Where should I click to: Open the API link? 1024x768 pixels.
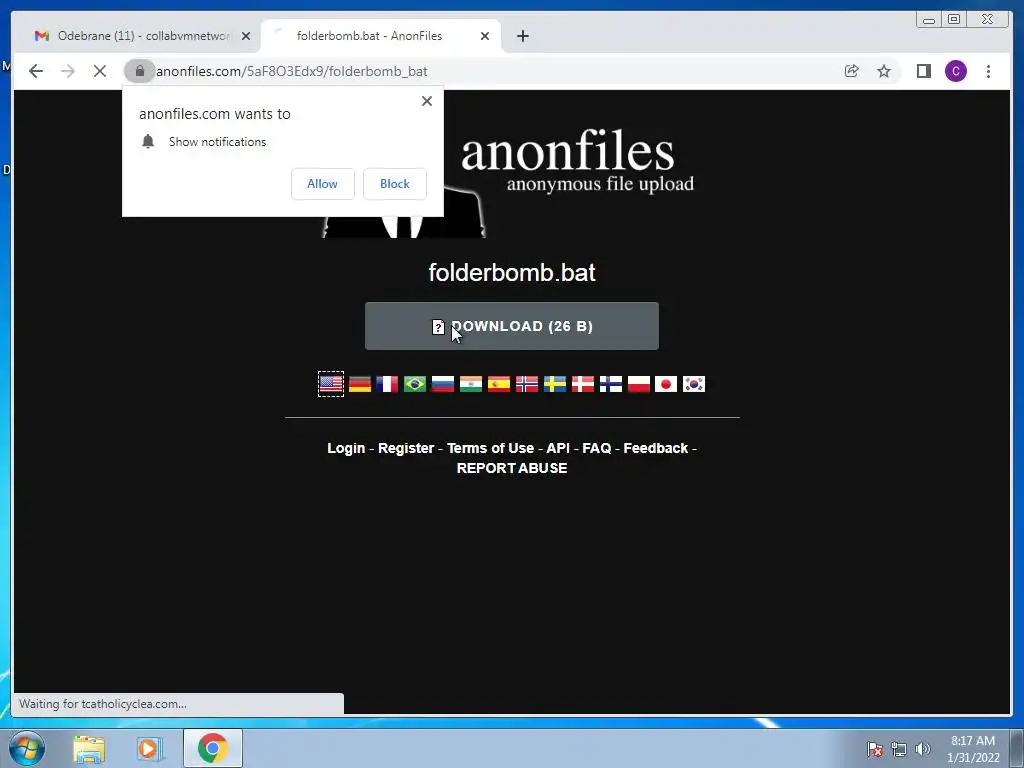558,448
